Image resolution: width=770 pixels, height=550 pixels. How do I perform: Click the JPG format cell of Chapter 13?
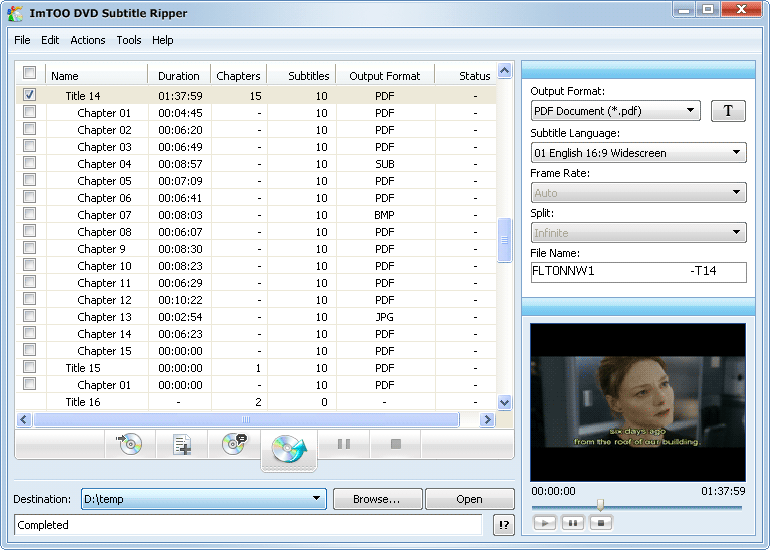(385, 317)
